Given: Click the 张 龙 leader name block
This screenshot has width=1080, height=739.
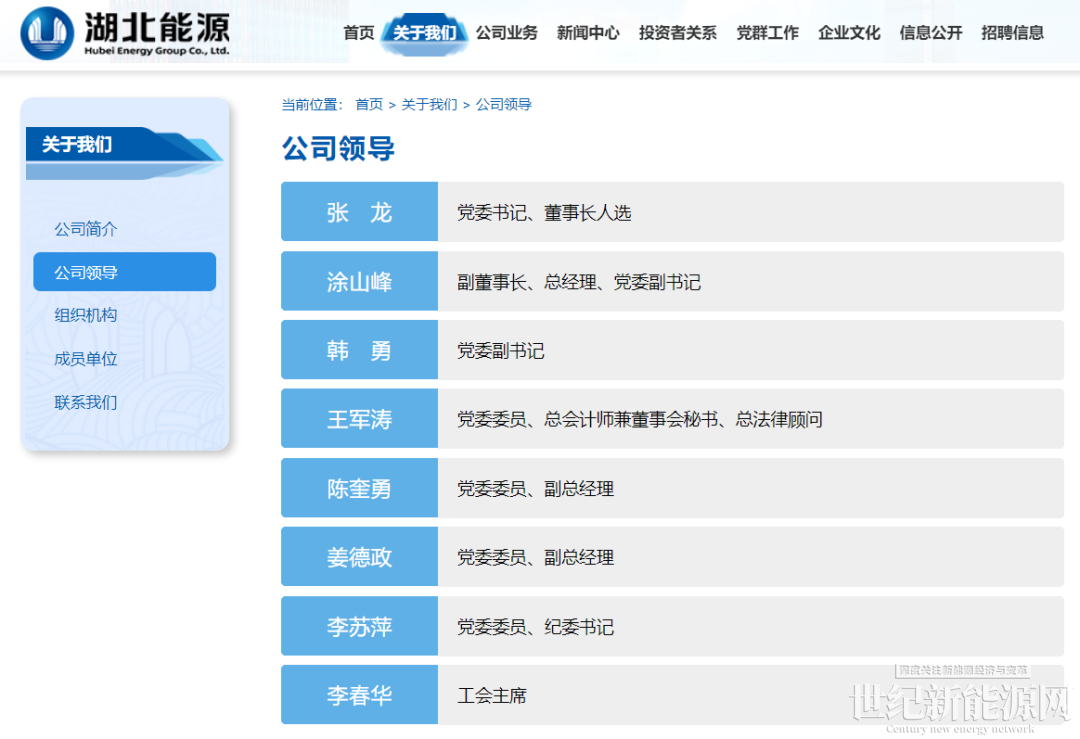Looking at the screenshot, I should 359,212.
